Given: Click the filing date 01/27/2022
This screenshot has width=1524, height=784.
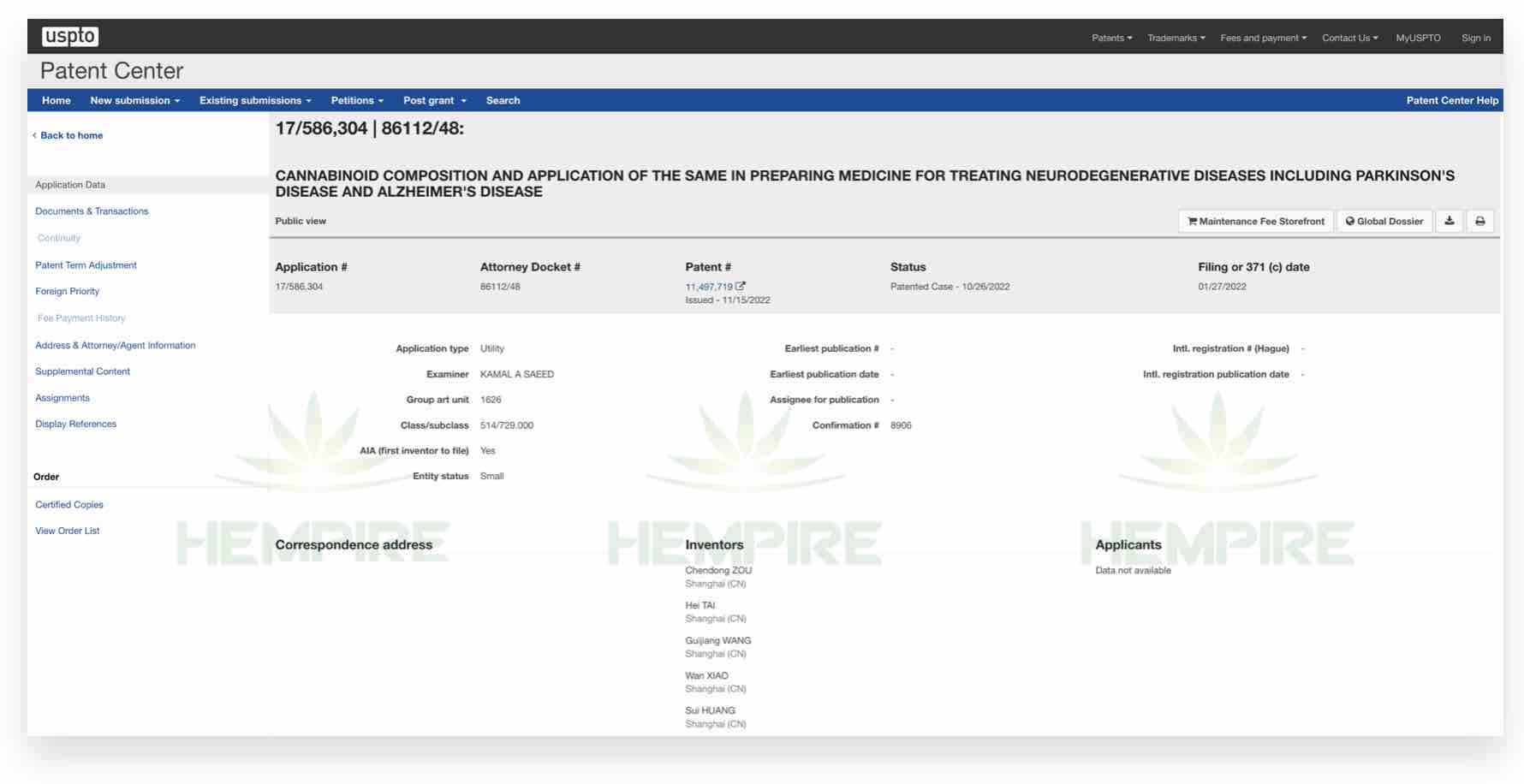Looking at the screenshot, I should click(x=1222, y=287).
